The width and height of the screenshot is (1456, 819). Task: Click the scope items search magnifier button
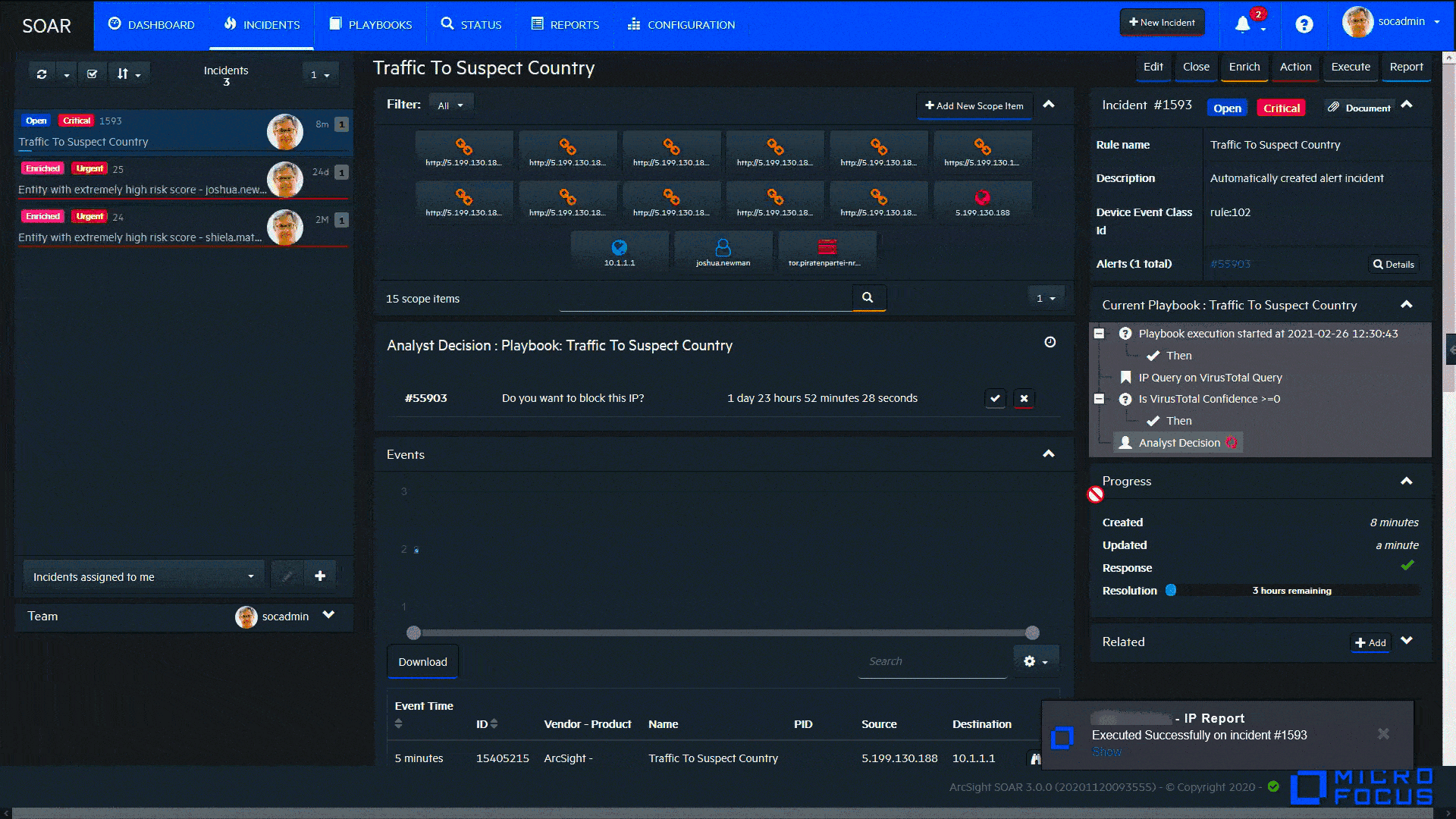point(868,298)
